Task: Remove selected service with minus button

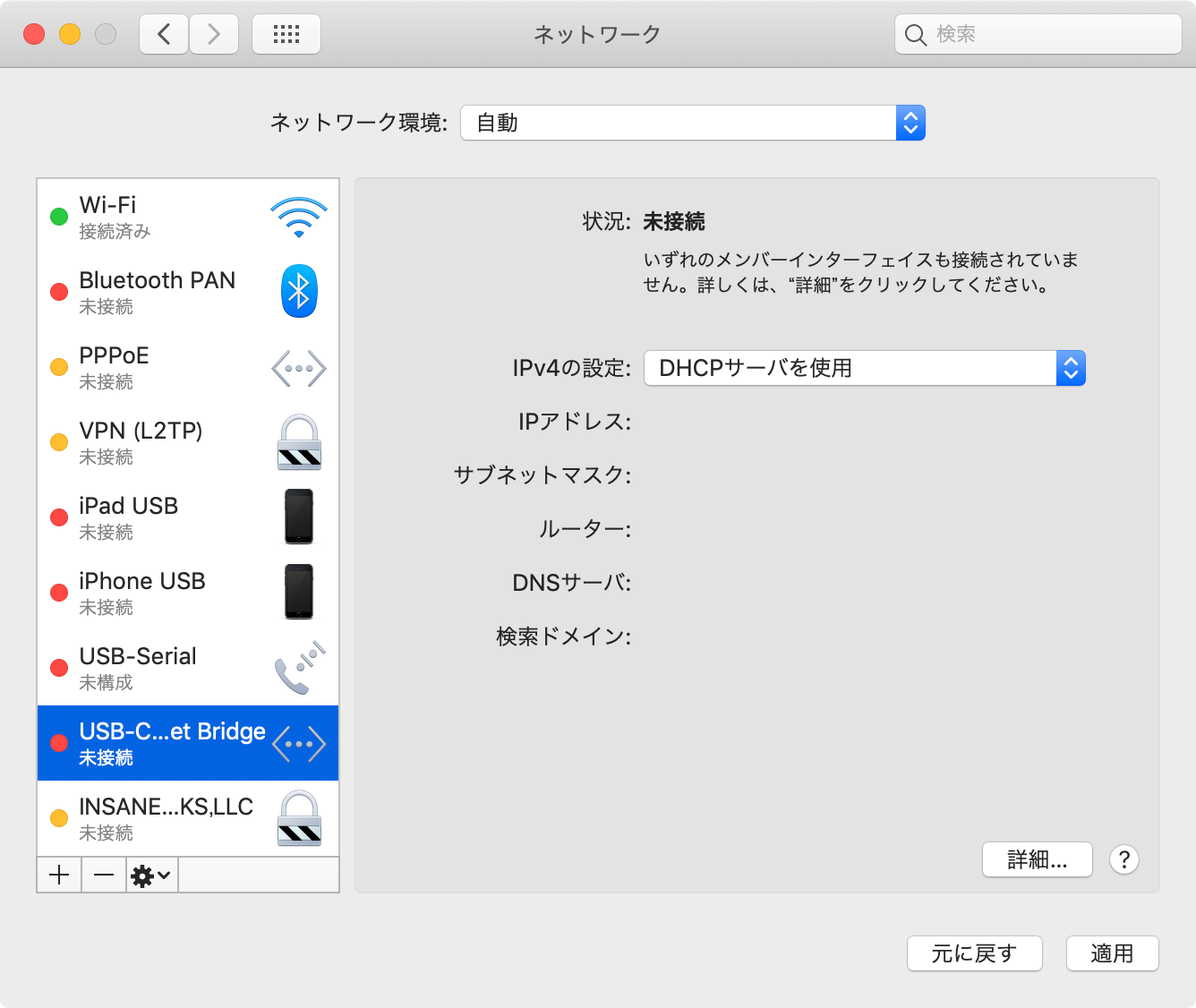Action: pos(104,875)
